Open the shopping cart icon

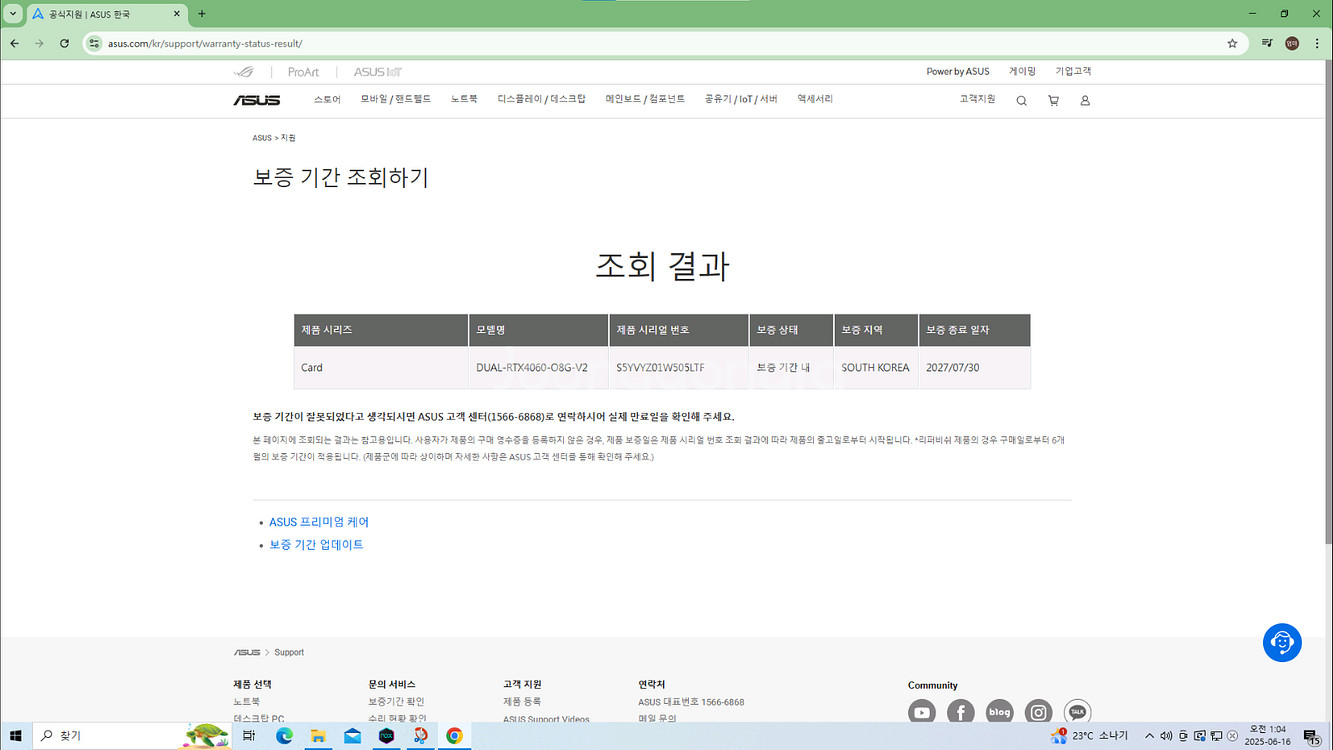click(x=1053, y=101)
